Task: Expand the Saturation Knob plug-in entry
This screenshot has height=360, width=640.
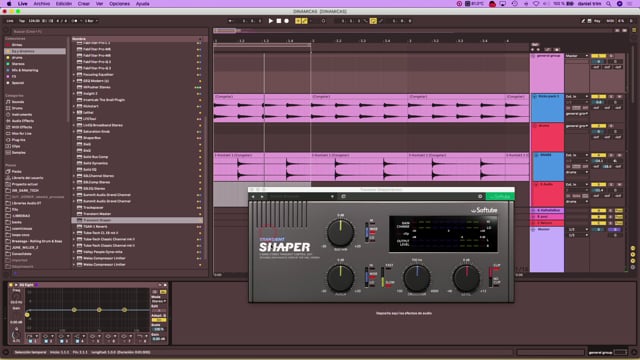Action: [x=74, y=131]
